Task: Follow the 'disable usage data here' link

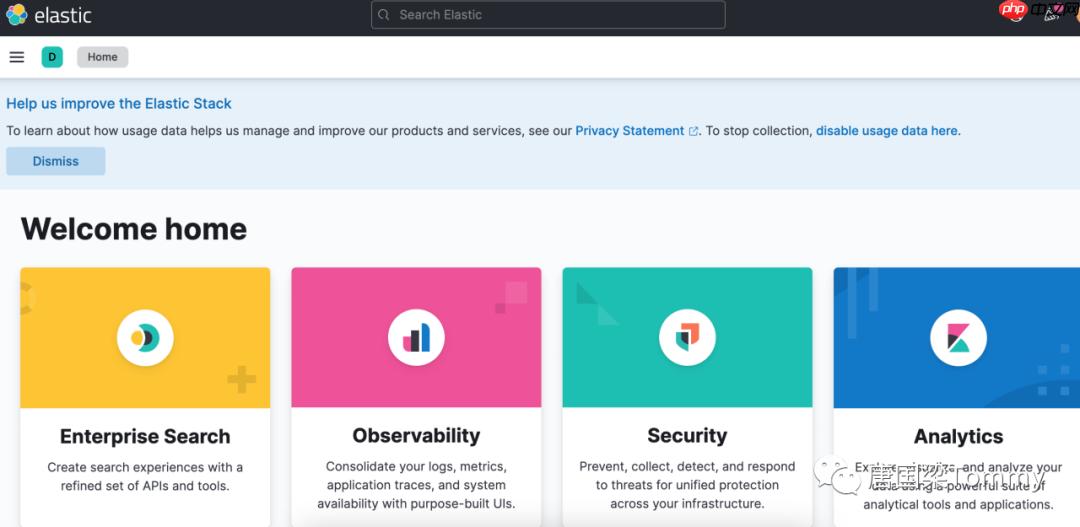Action: [x=886, y=131]
